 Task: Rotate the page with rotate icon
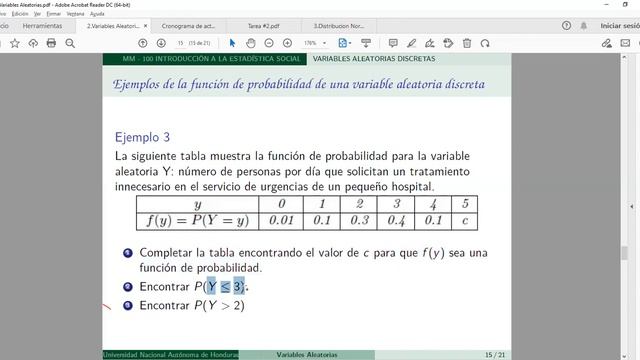pyautogui.click(x=485, y=43)
